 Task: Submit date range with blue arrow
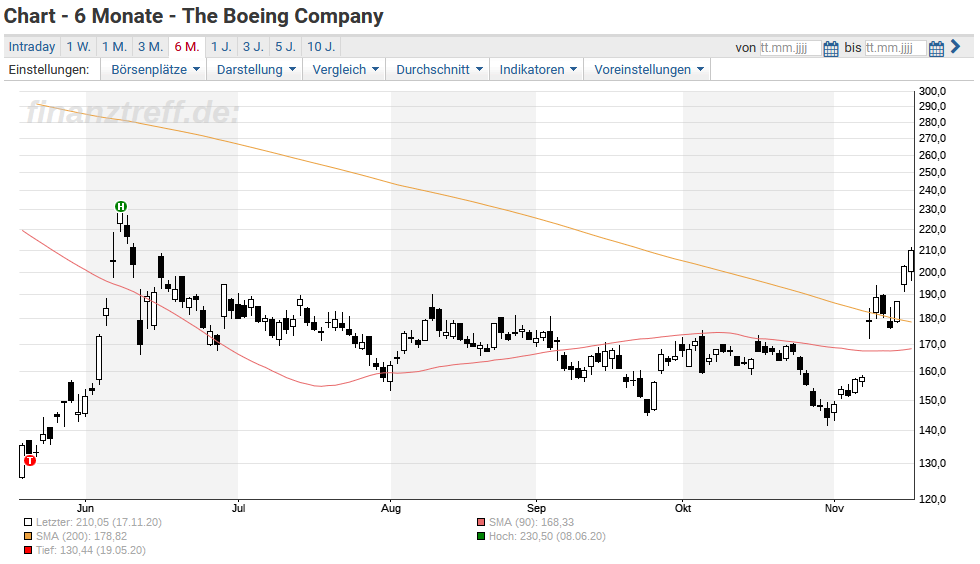[955, 46]
